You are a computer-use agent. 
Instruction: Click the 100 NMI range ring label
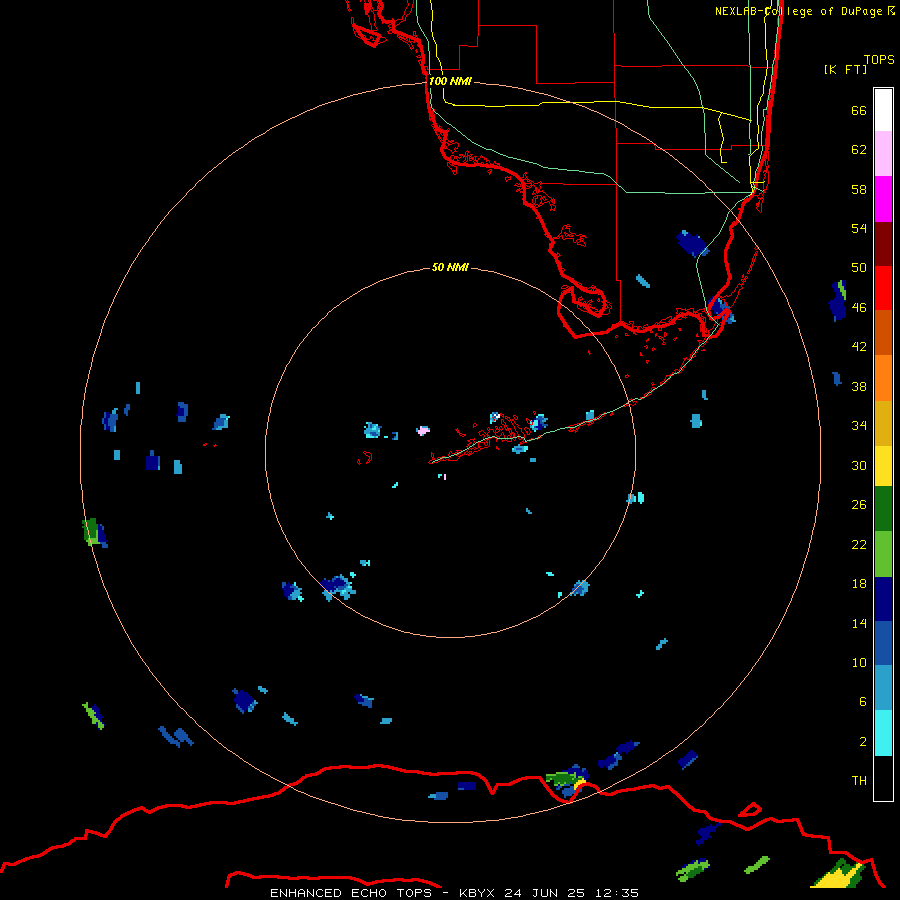(450, 81)
